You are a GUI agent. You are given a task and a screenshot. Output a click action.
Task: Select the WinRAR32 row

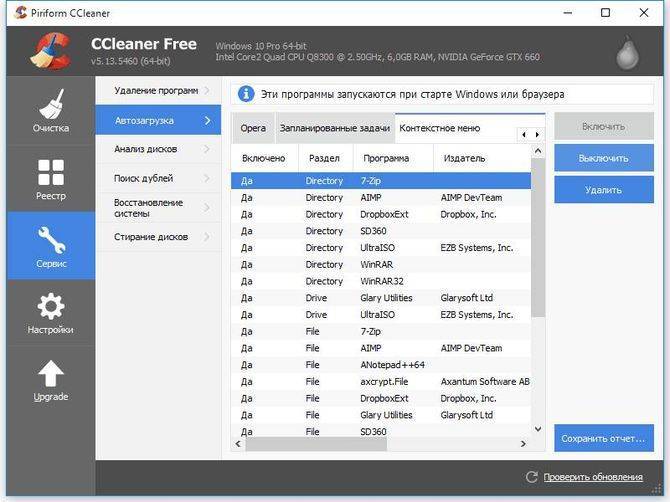click(381, 281)
